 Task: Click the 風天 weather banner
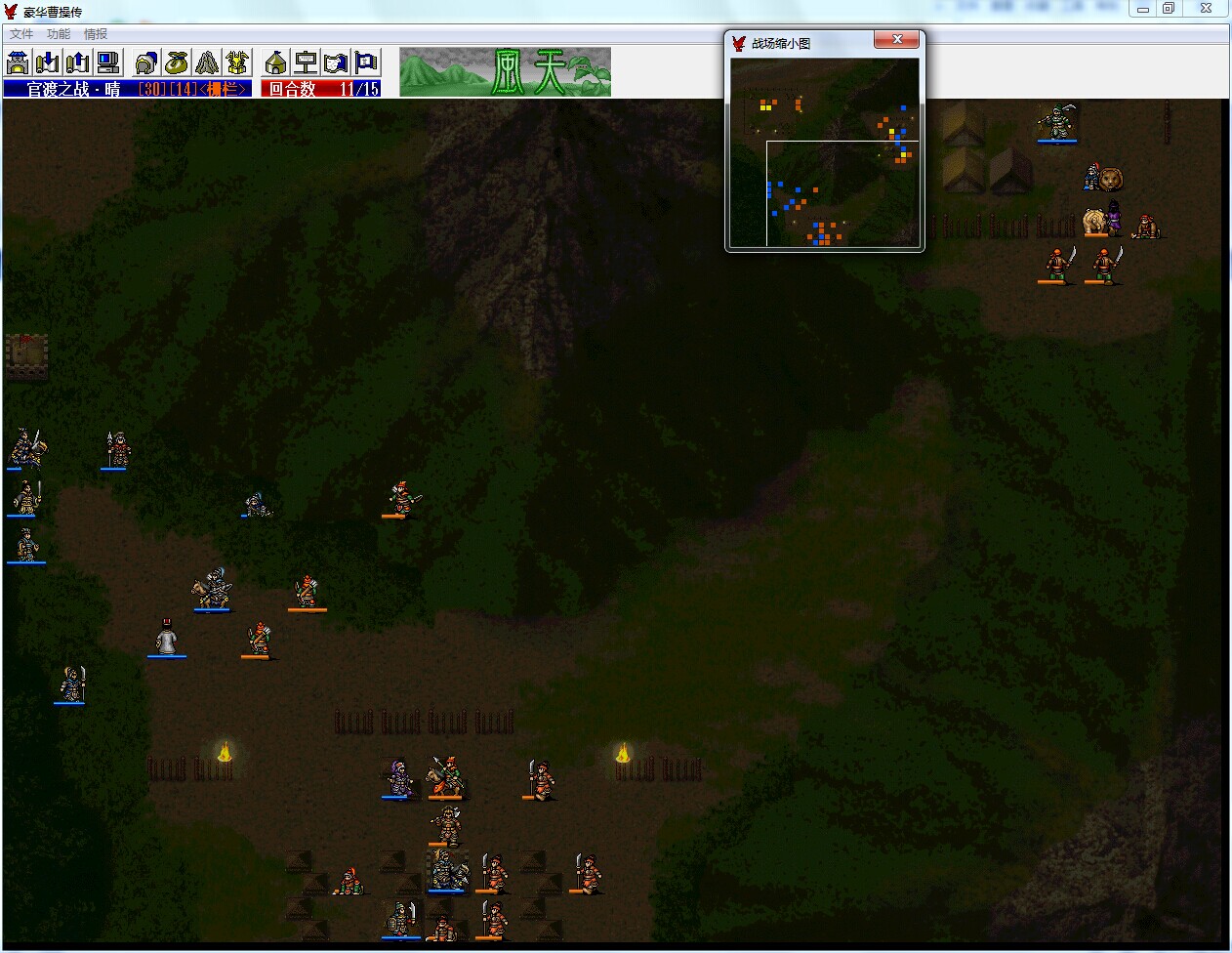506,72
